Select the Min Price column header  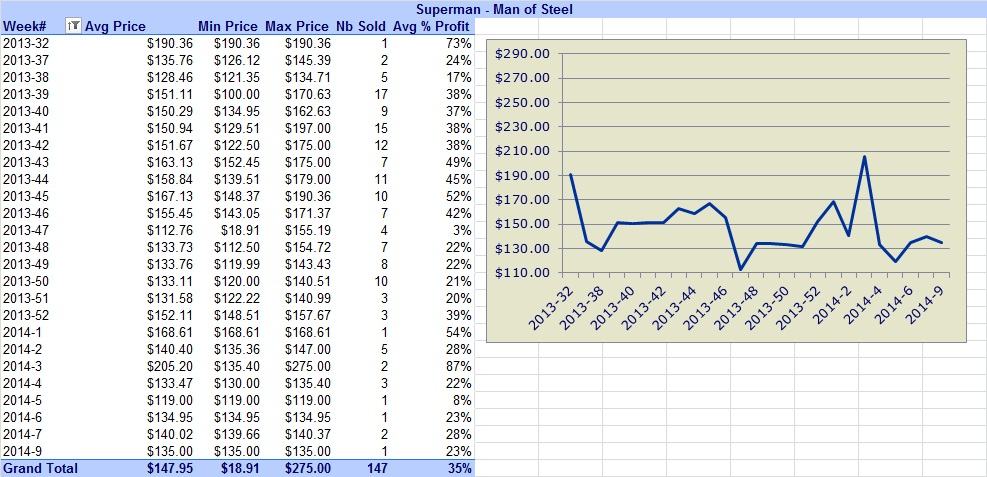[227, 26]
